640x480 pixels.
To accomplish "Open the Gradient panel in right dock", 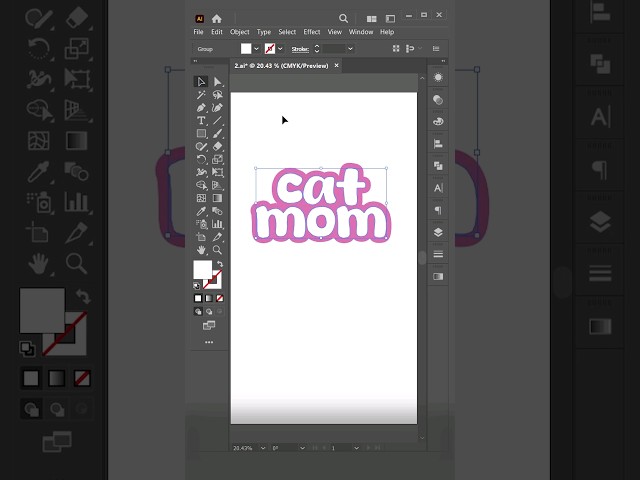I will [x=438, y=277].
